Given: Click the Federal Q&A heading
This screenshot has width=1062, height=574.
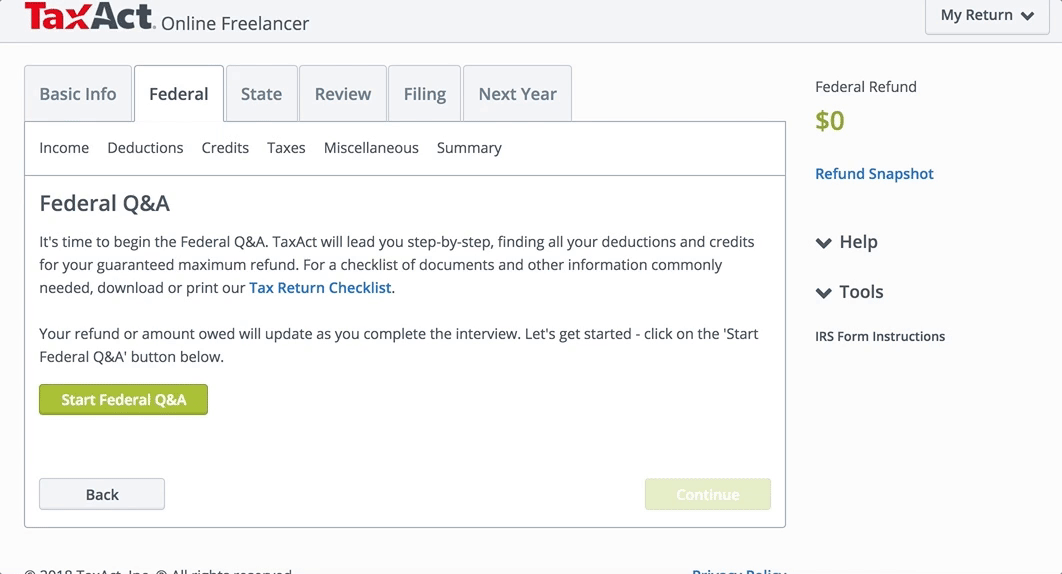Looking at the screenshot, I should pos(104,203).
